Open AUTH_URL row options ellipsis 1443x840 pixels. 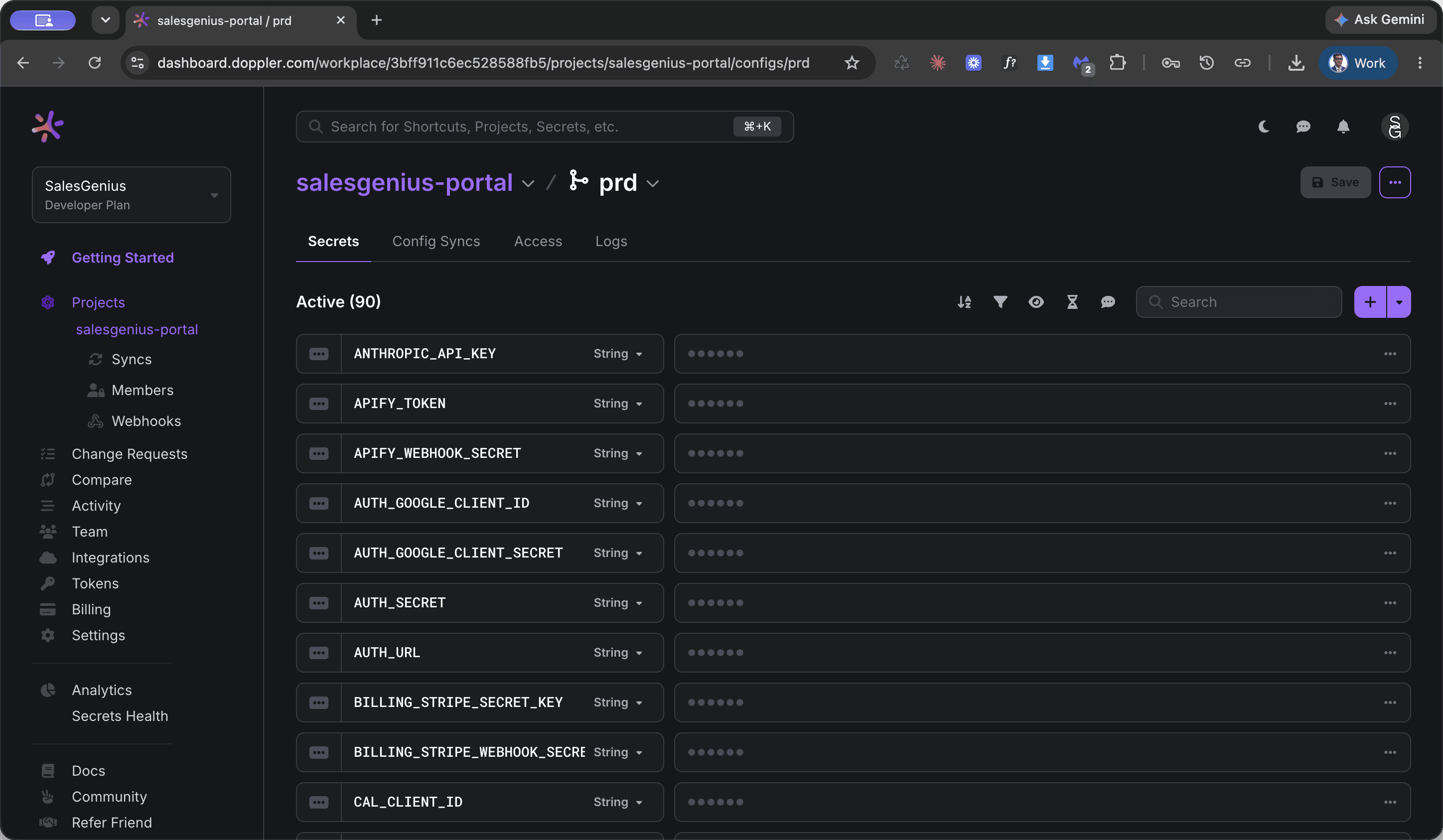click(x=1390, y=653)
